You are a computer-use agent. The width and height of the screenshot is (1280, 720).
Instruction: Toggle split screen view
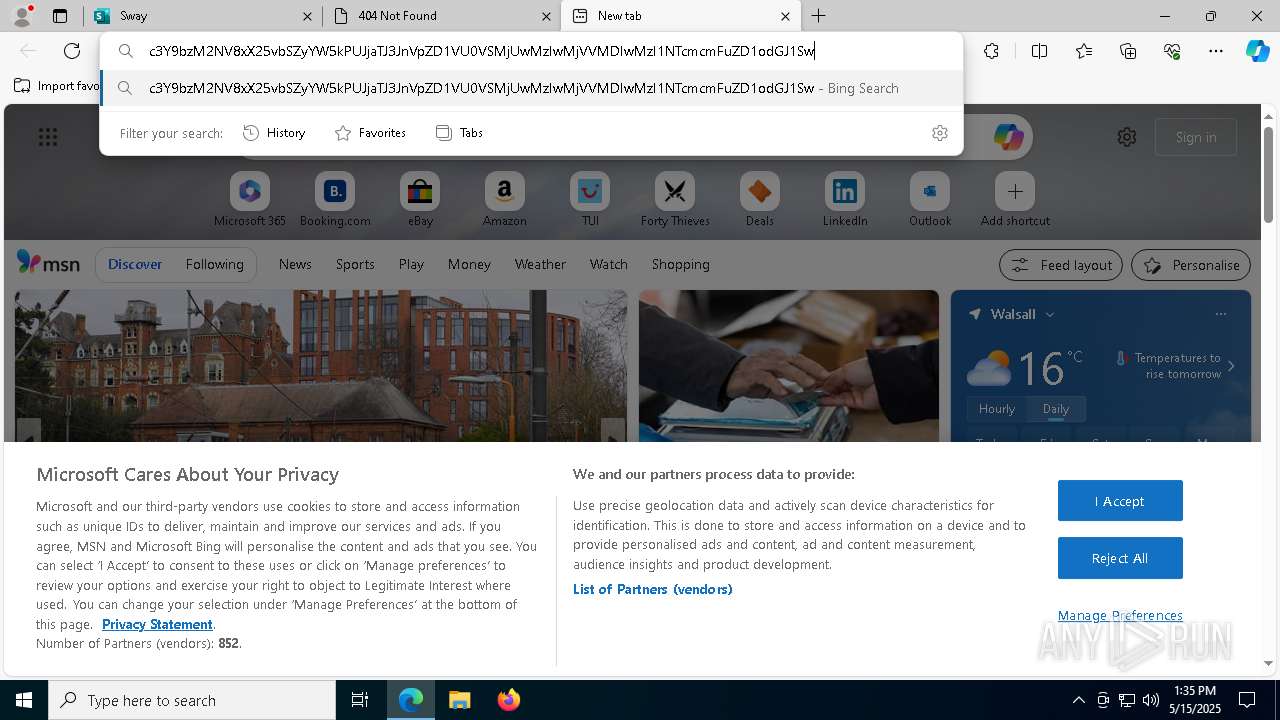[x=1039, y=51]
